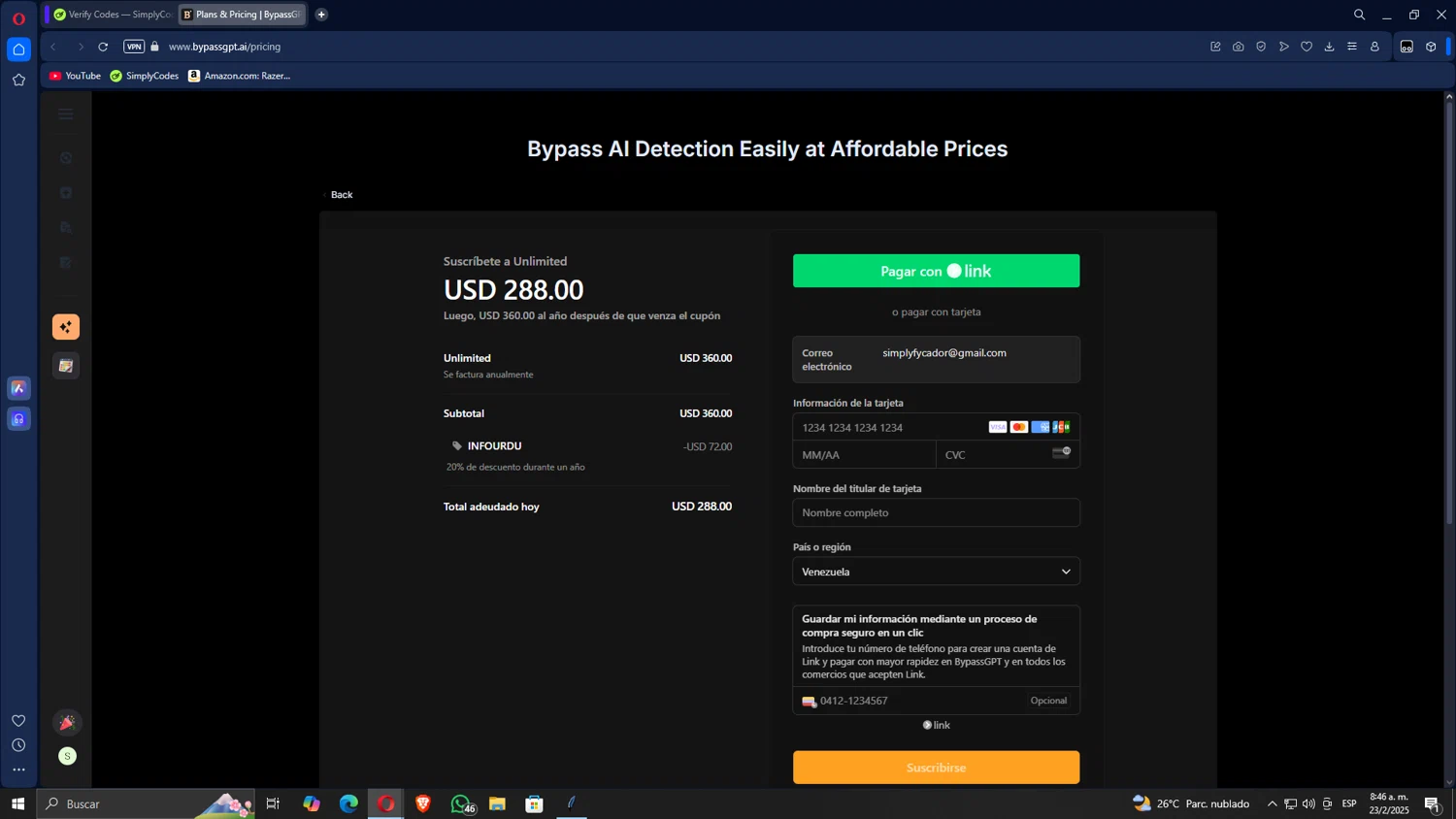Click the USD 288.00 large price
Screen dimensions: 1456x819
click(x=513, y=290)
